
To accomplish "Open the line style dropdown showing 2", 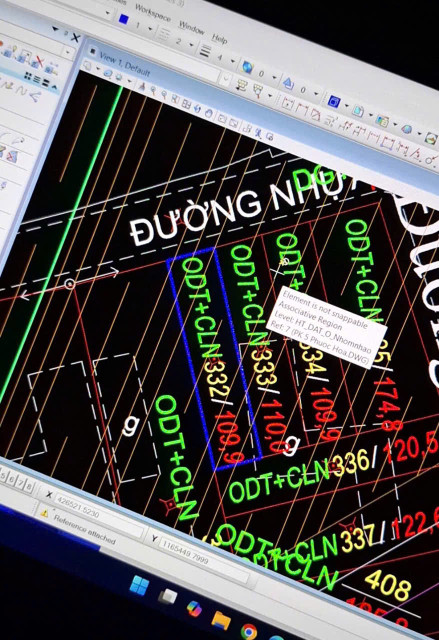I will click(191, 45).
